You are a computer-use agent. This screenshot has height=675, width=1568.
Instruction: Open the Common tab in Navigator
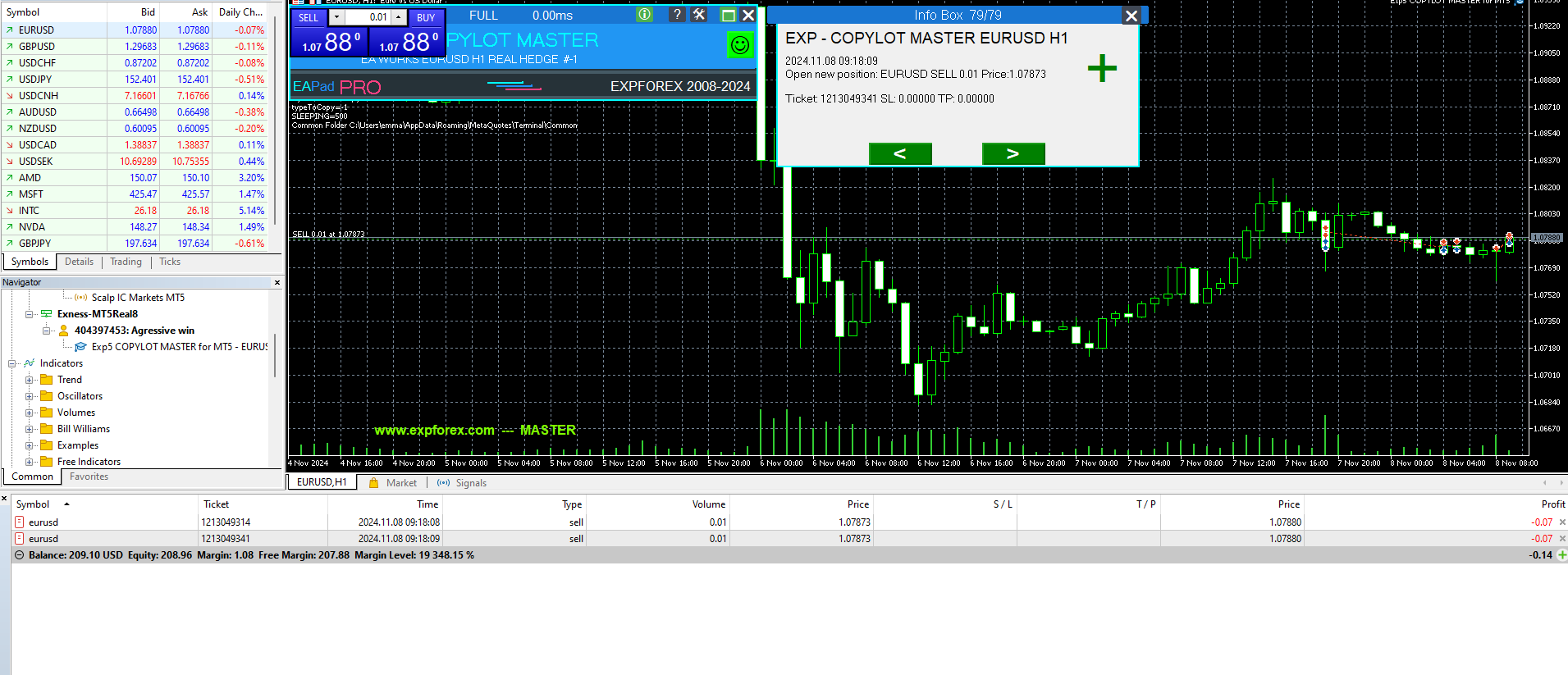32,477
